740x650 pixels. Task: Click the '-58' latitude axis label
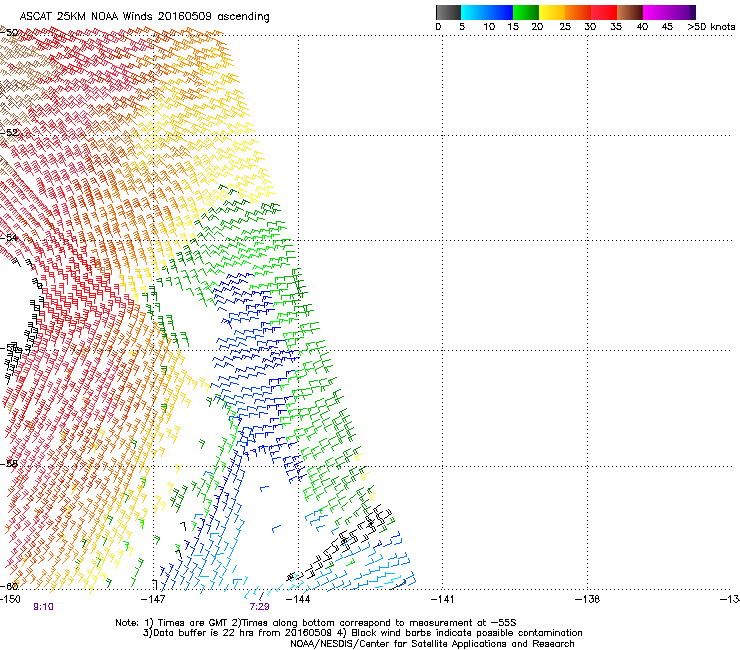click(x=9, y=464)
